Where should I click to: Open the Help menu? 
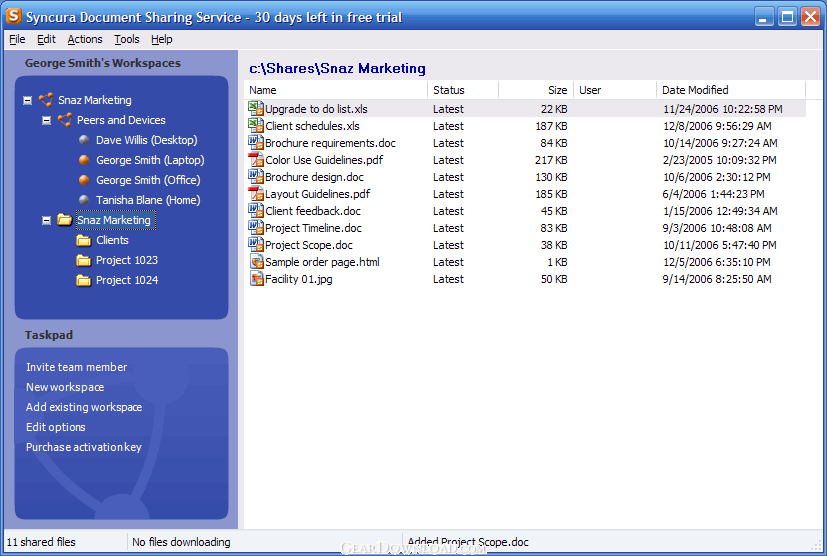click(162, 39)
